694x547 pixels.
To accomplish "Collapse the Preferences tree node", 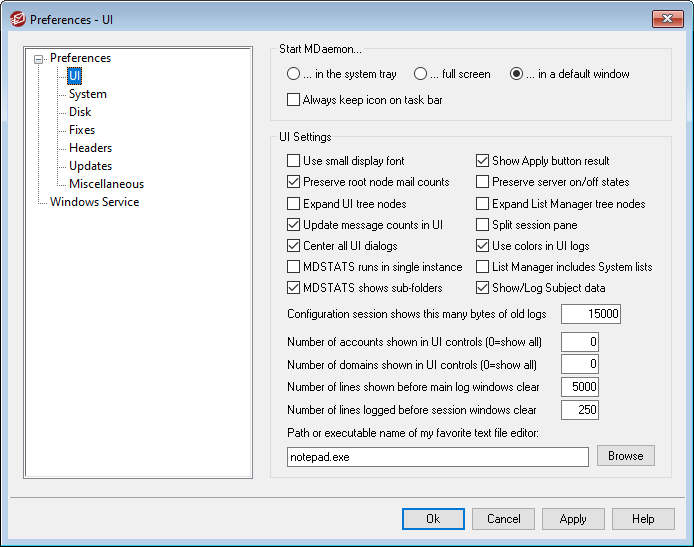I will point(39,59).
